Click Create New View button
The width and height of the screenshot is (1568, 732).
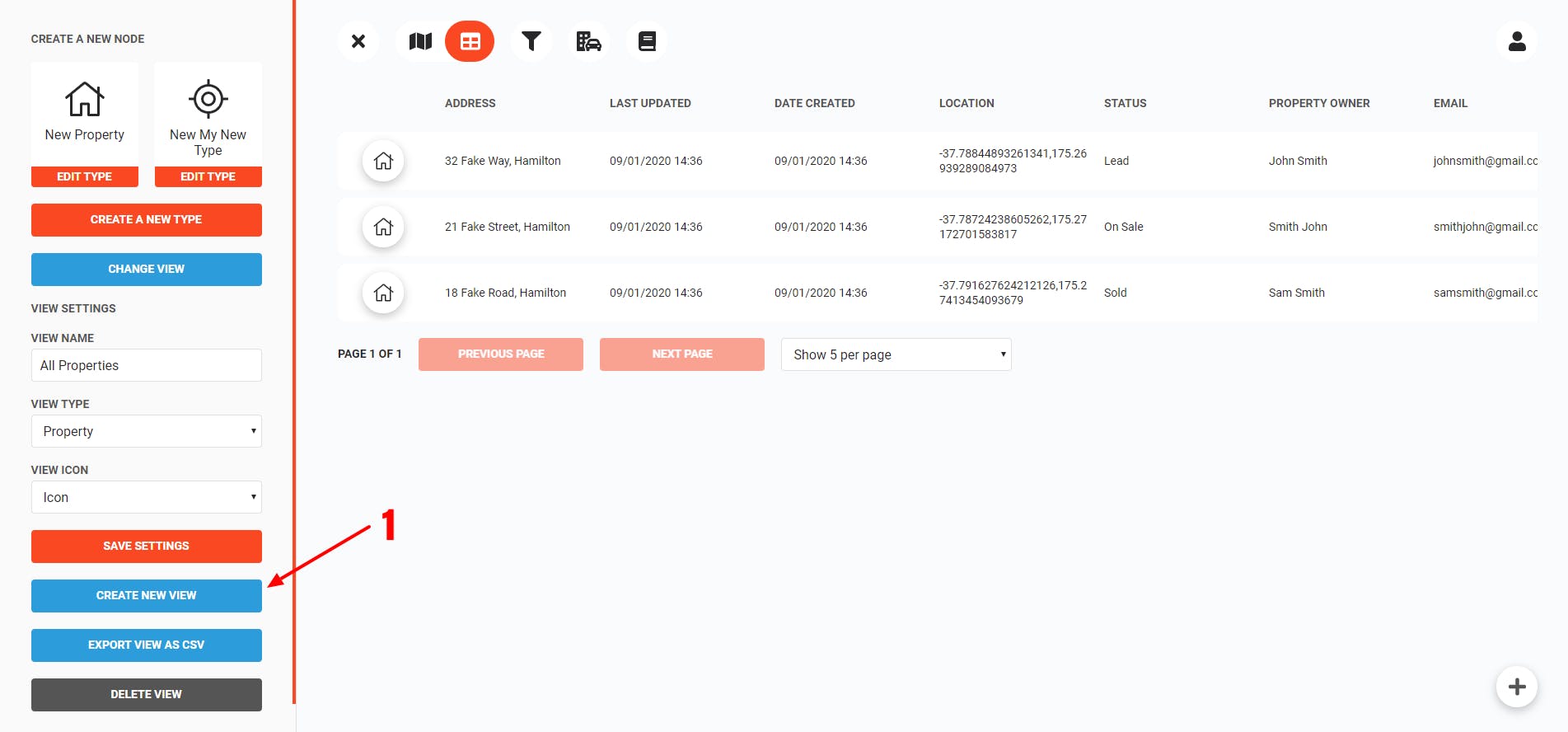pos(147,596)
